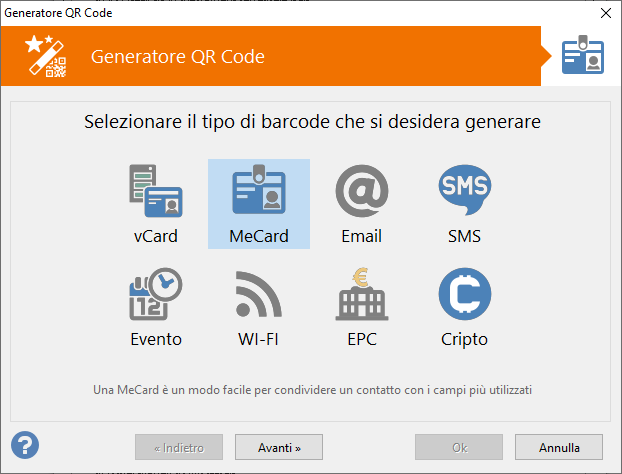Viewport: 622px width, 474px height.
Task: Choose the MeCard contact badge icon
Action: 258,192
